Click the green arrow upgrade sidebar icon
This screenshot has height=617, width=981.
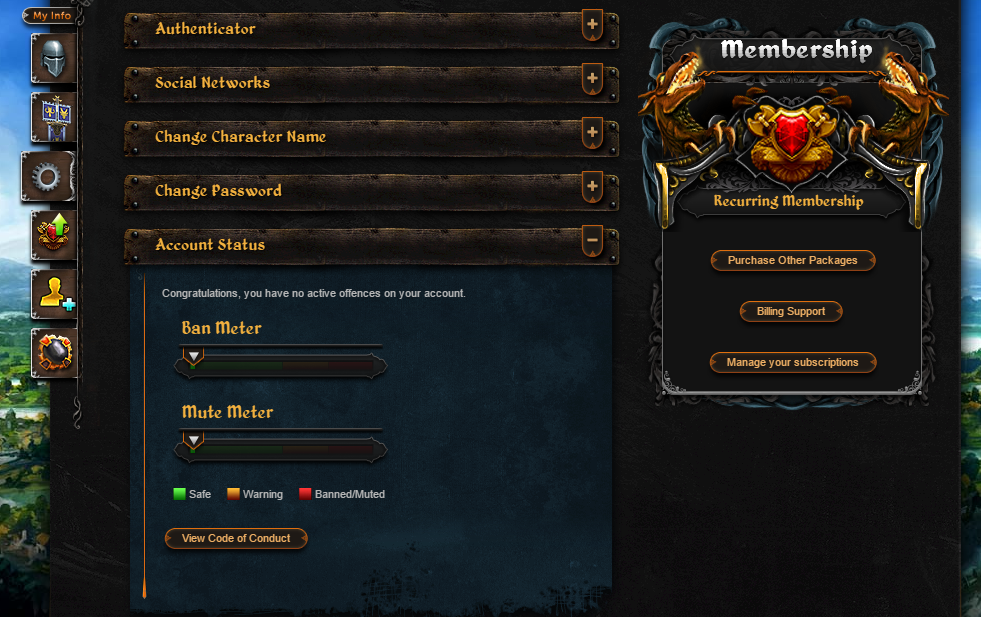(54, 235)
